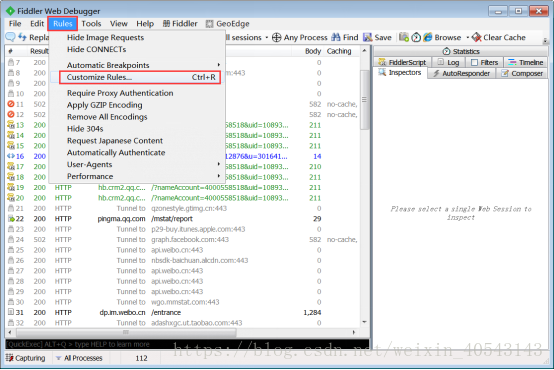Click the Find binoculars icon
Image resolution: width=554 pixels, height=370 pixels.
[x=336, y=37]
